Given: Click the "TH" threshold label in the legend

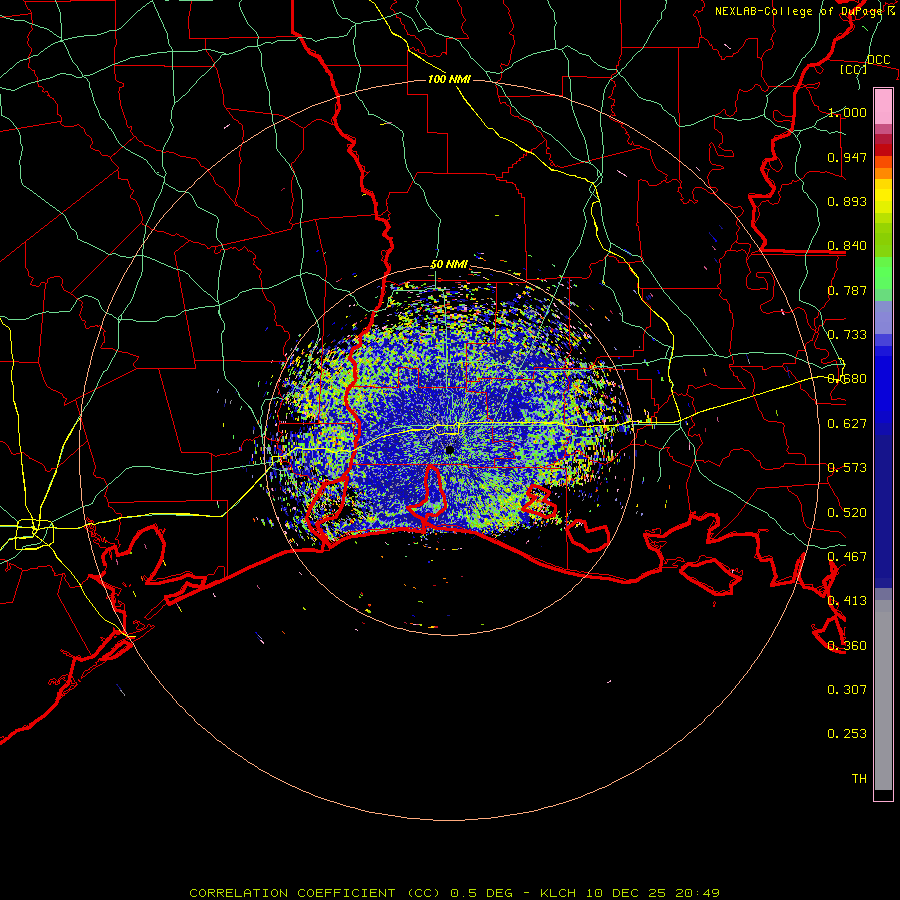Looking at the screenshot, I should [x=859, y=779].
